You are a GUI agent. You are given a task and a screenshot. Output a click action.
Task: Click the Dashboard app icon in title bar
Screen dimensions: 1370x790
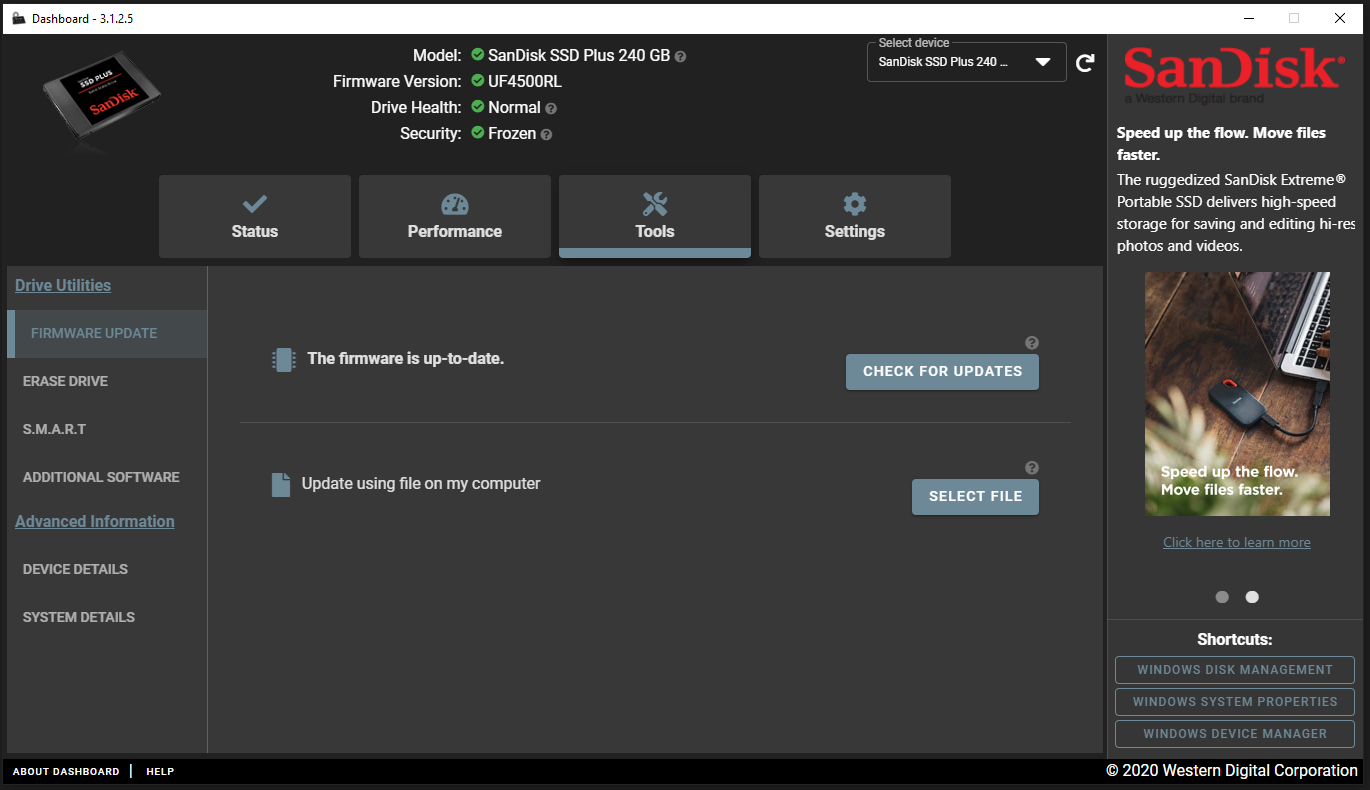pos(18,18)
